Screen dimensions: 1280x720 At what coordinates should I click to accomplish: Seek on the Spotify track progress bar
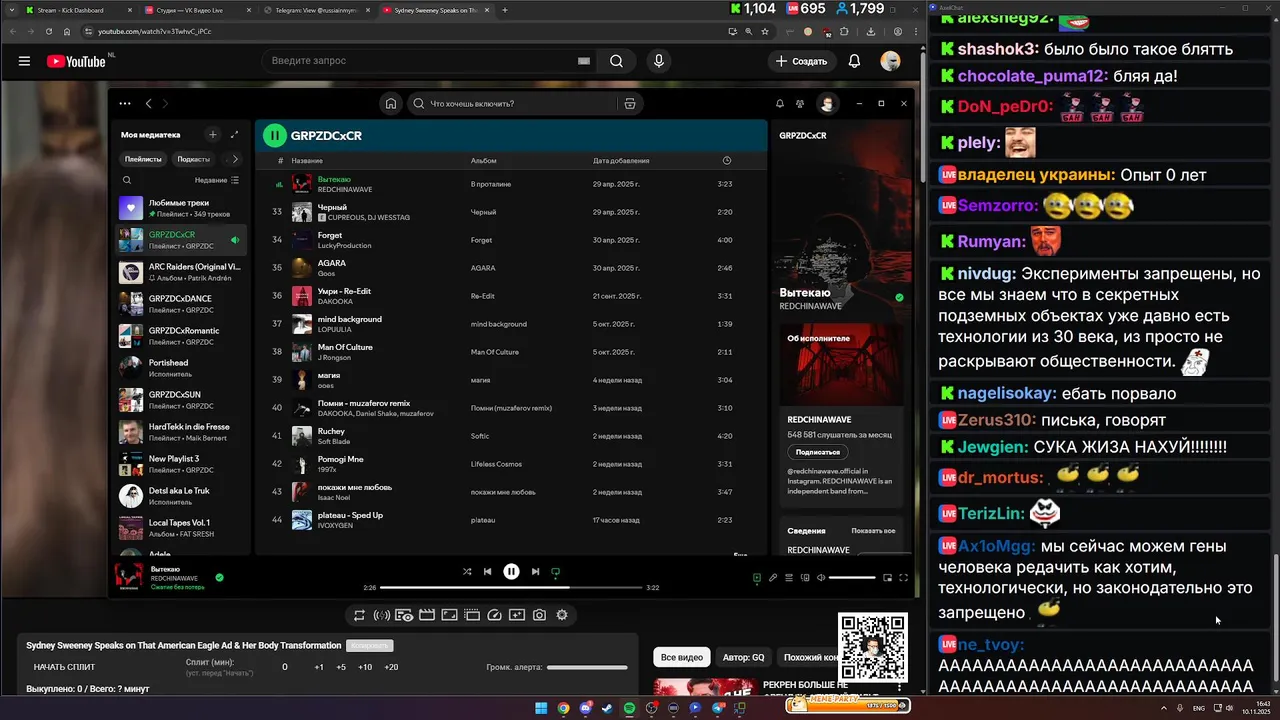coord(511,587)
